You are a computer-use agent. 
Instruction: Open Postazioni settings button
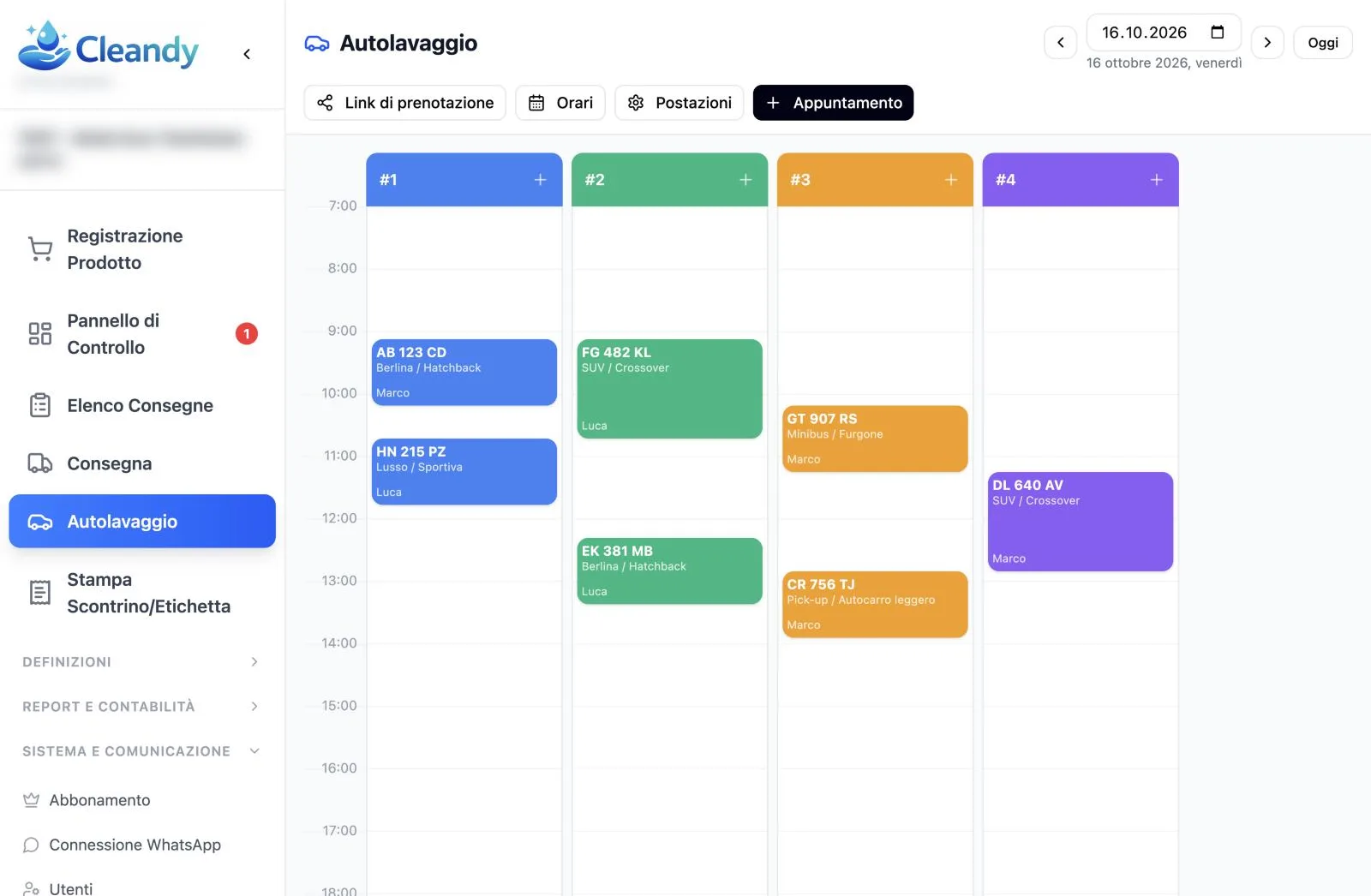tap(679, 103)
